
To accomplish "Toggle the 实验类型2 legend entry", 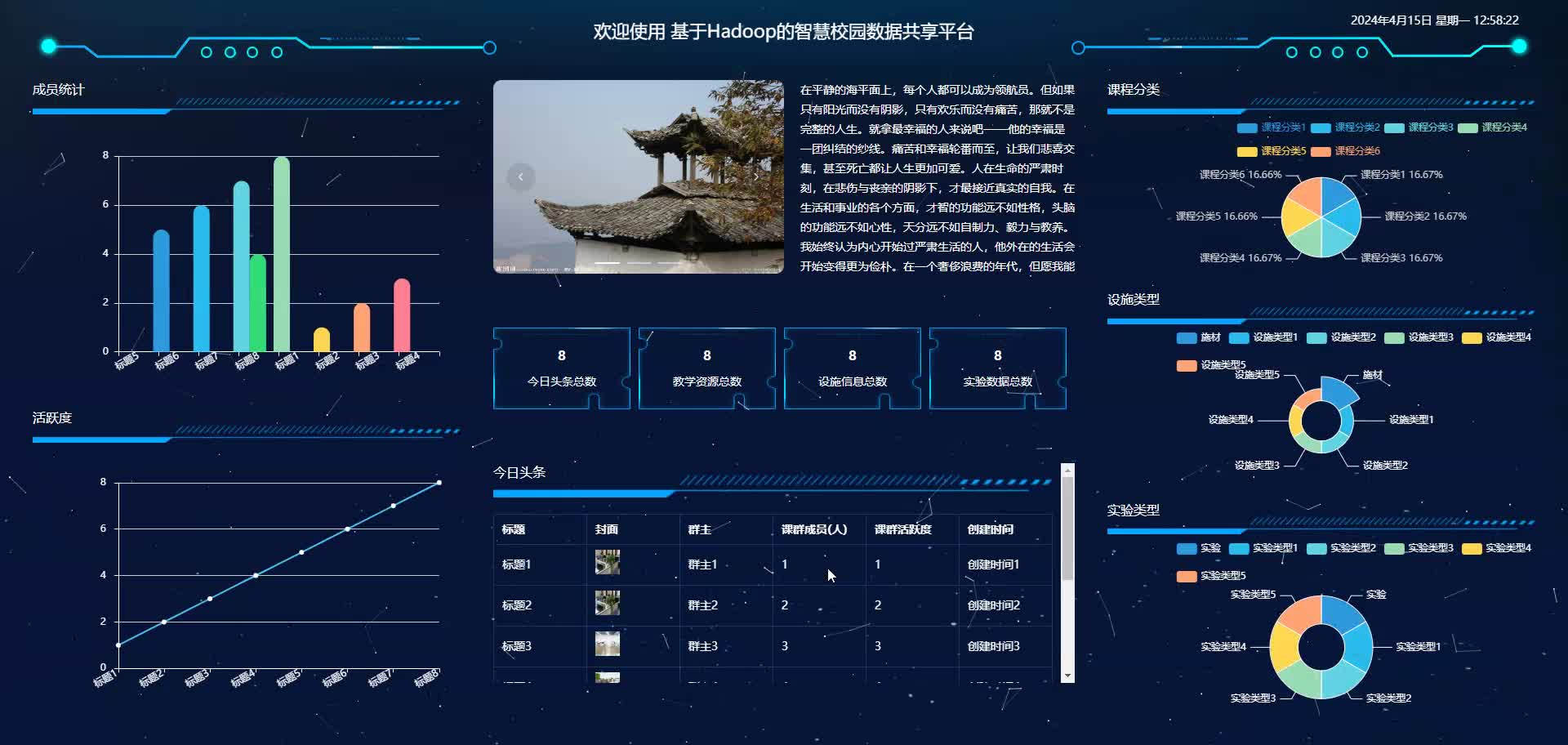I will [1341, 548].
